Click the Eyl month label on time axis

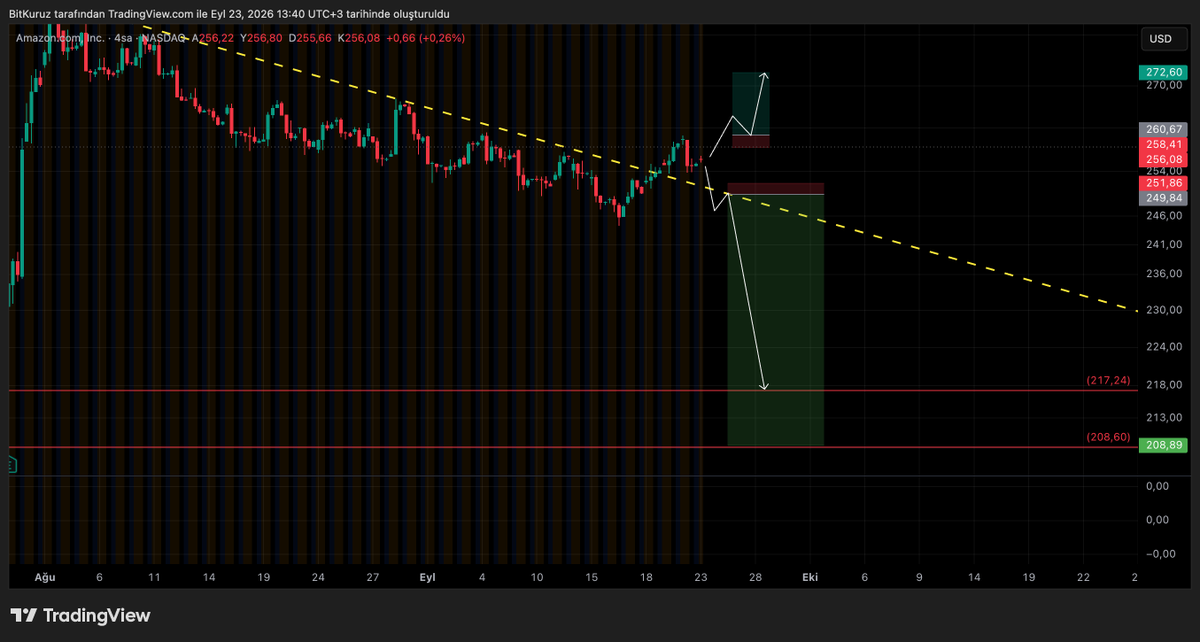coord(427,578)
